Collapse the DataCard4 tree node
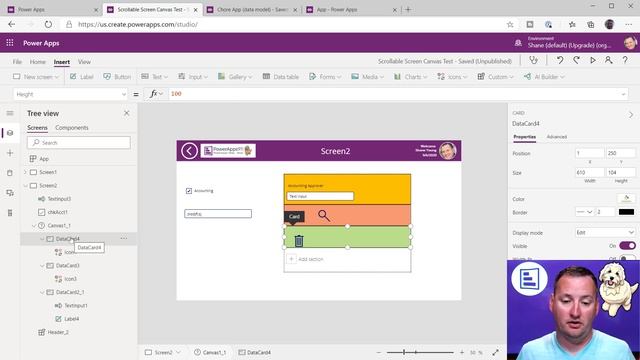The image size is (640, 360). [42, 239]
